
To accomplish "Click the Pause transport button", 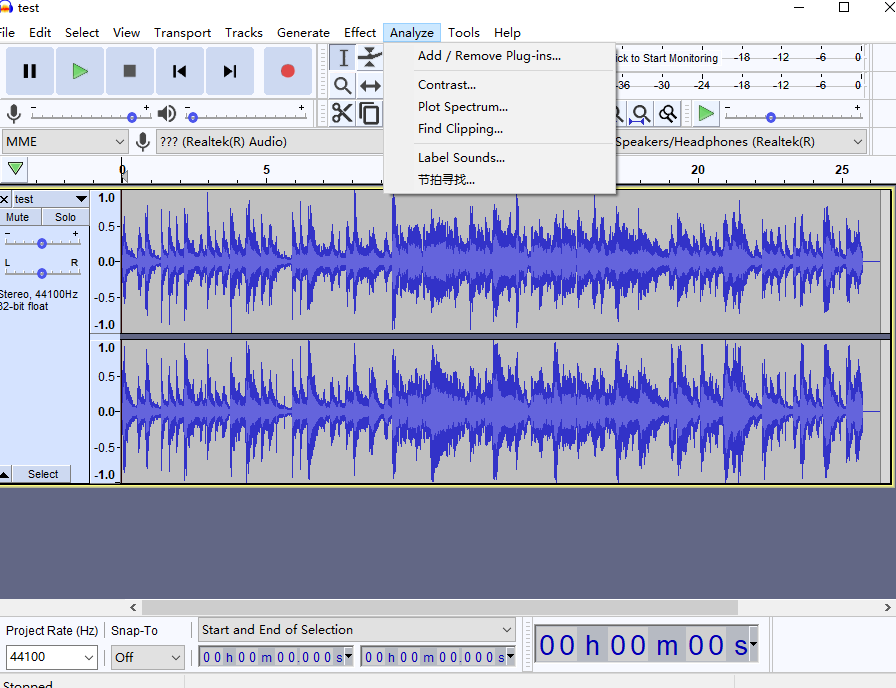I will [x=30, y=71].
